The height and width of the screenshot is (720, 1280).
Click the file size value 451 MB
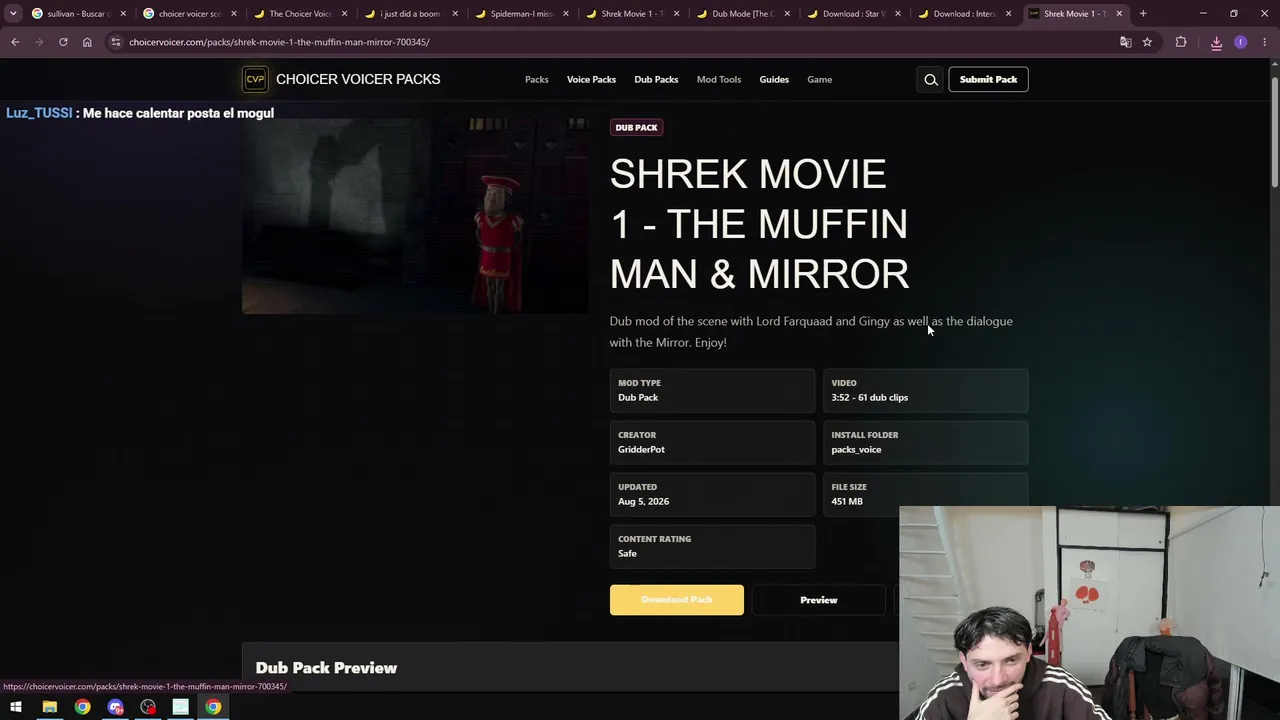coord(847,502)
